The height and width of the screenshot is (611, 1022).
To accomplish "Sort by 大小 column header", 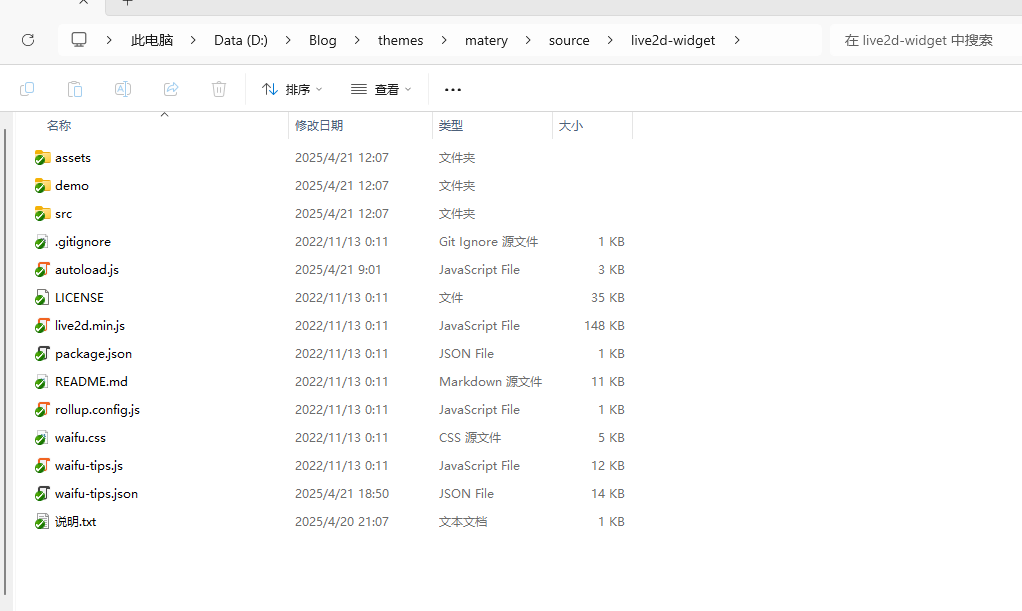I will point(571,126).
